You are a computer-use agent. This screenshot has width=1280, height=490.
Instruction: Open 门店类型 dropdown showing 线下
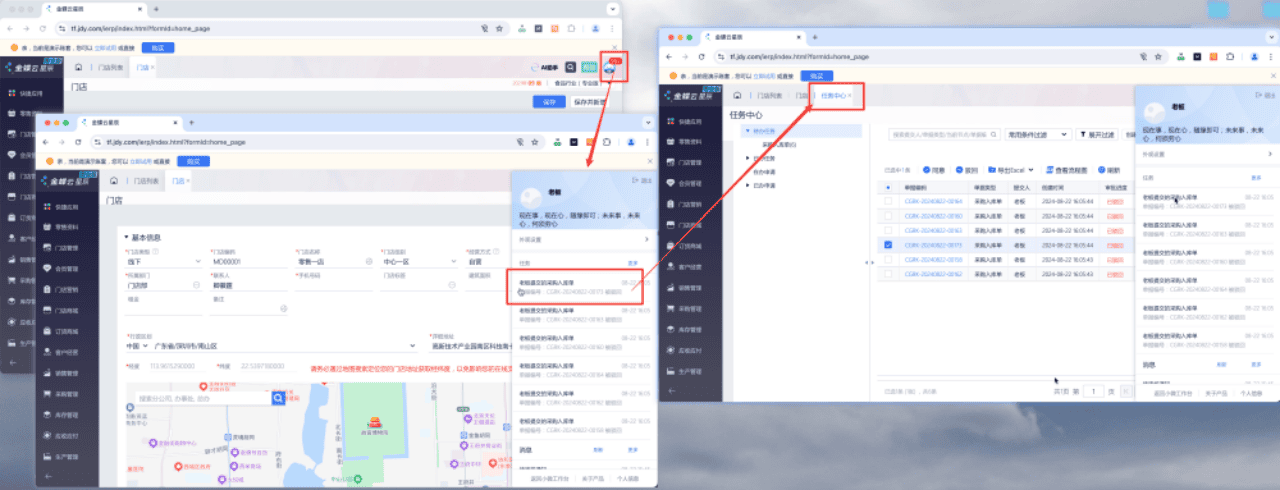(x=163, y=261)
